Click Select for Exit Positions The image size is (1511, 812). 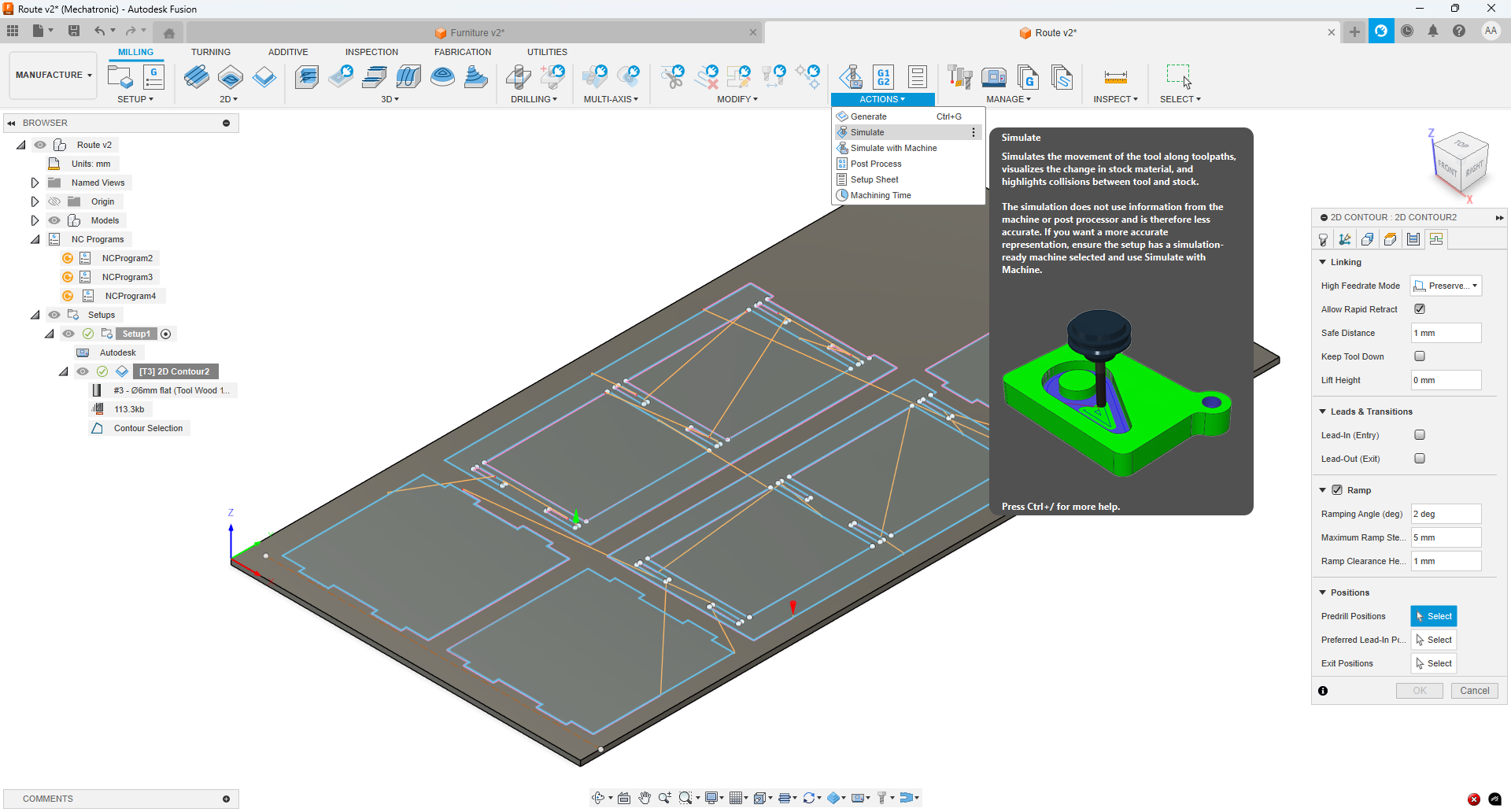tap(1434, 663)
